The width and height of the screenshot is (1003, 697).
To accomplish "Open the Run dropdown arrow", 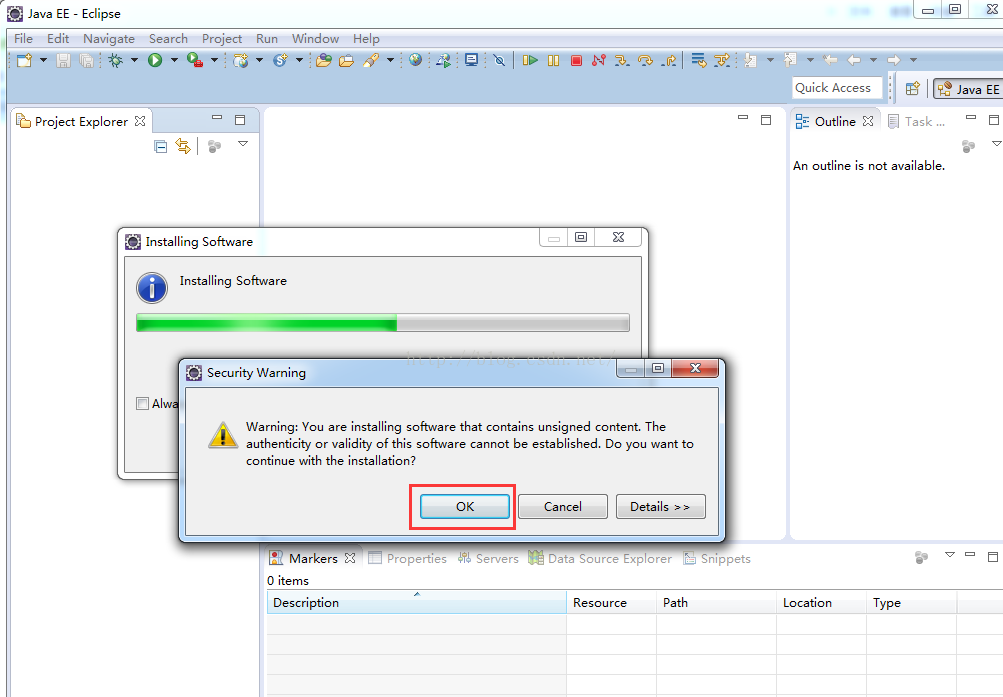I will pyautogui.click(x=174, y=60).
